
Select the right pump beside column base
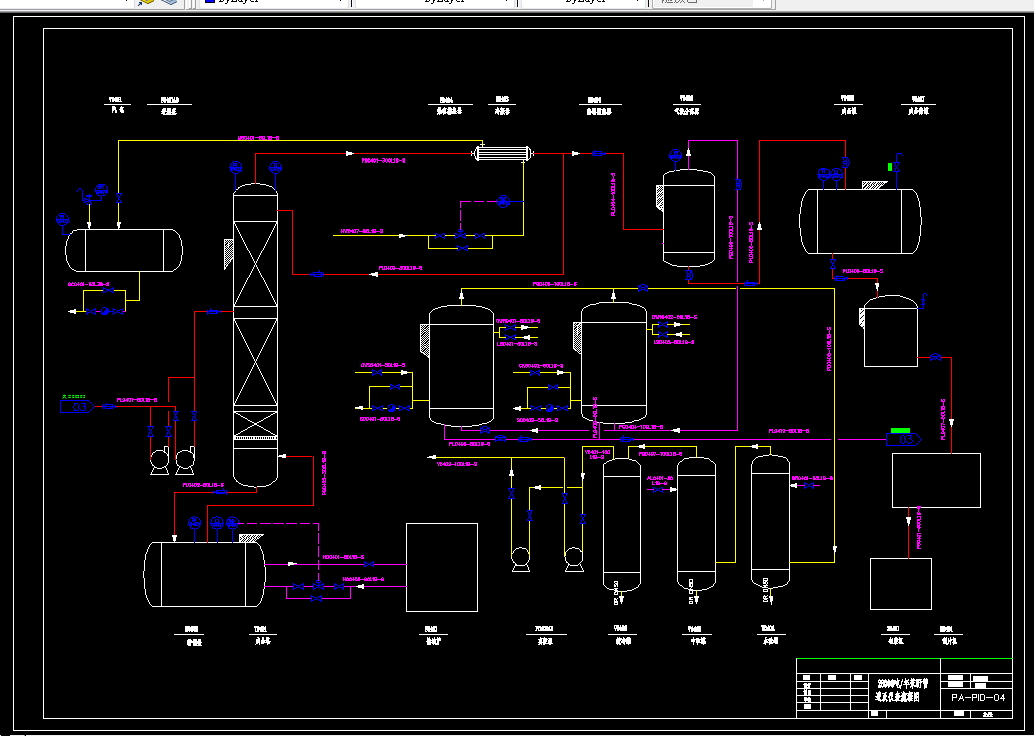click(x=185, y=460)
